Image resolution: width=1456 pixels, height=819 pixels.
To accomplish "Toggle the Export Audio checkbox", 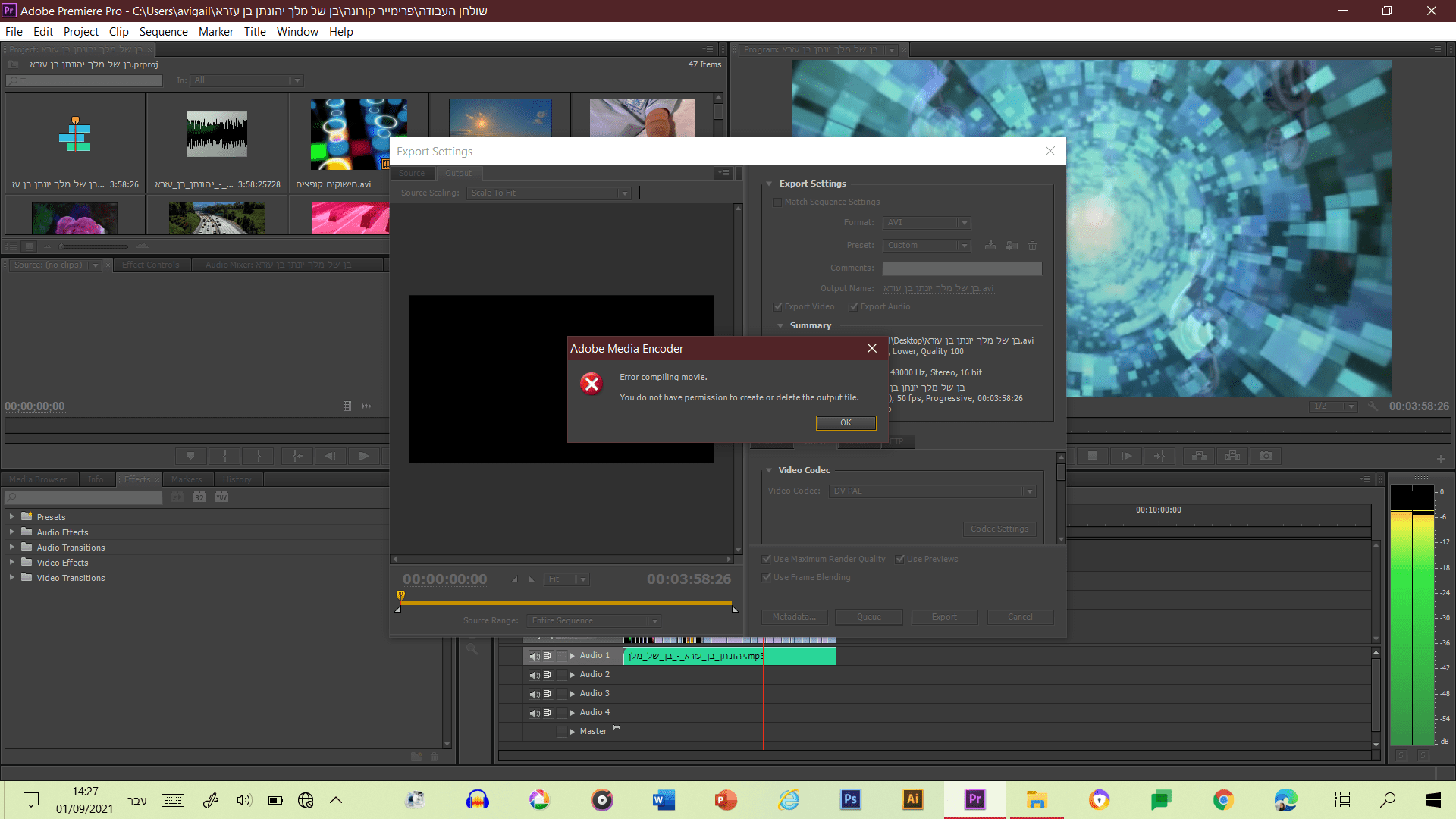I will [854, 306].
